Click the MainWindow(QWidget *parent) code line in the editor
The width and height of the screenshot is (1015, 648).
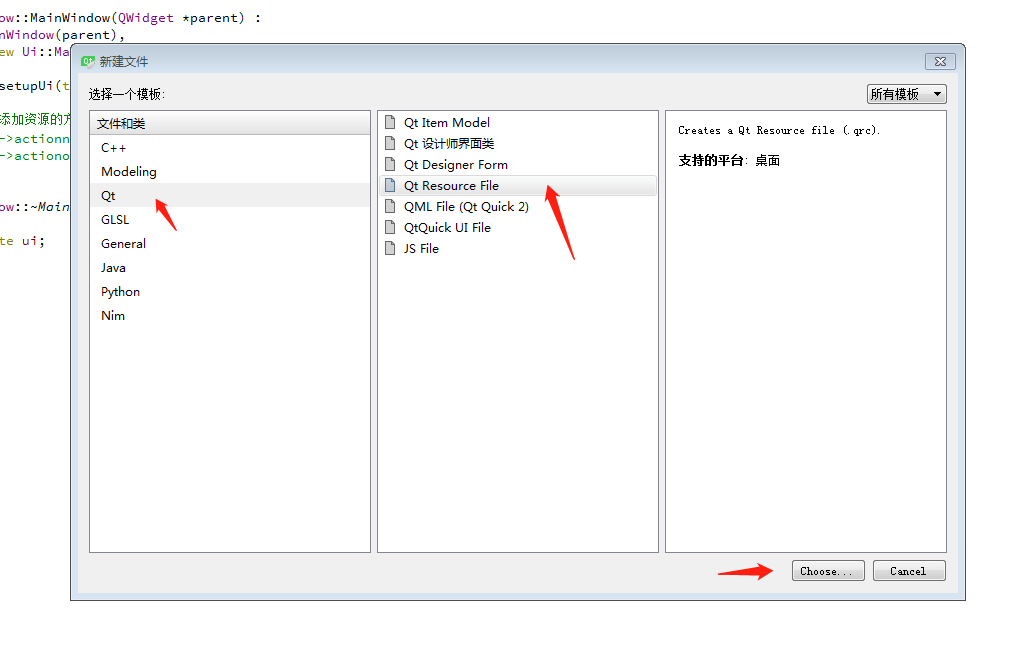click(x=129, y=18)
